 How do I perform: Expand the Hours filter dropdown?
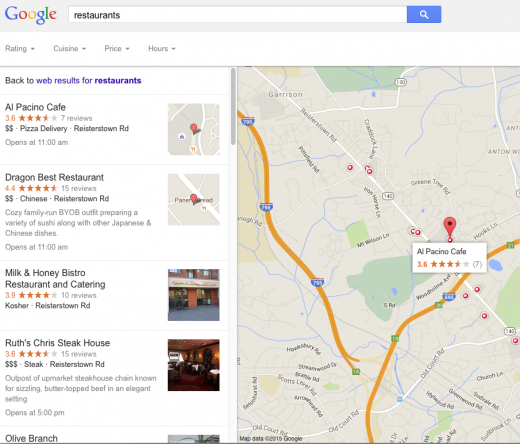coord(162,49)
